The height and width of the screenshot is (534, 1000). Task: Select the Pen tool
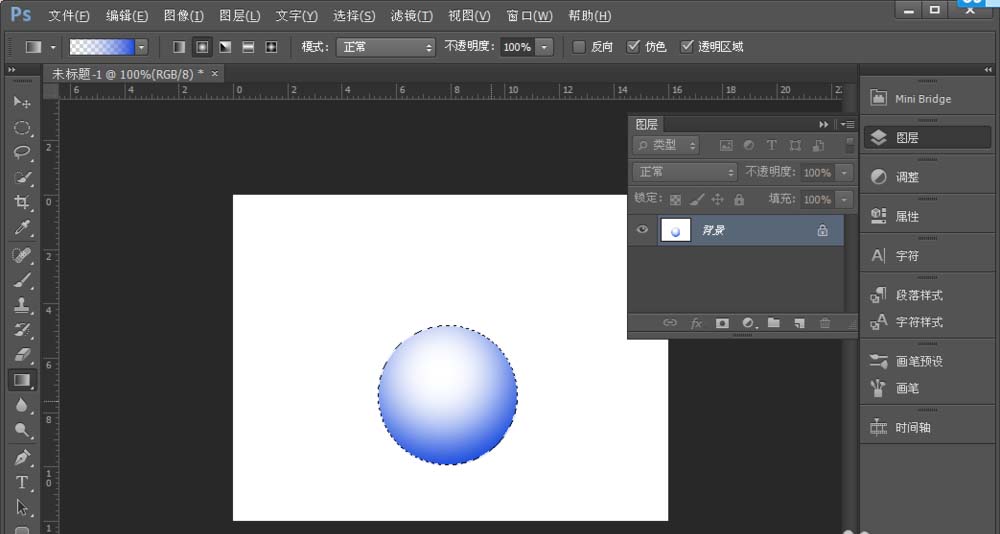coord(21,457)
